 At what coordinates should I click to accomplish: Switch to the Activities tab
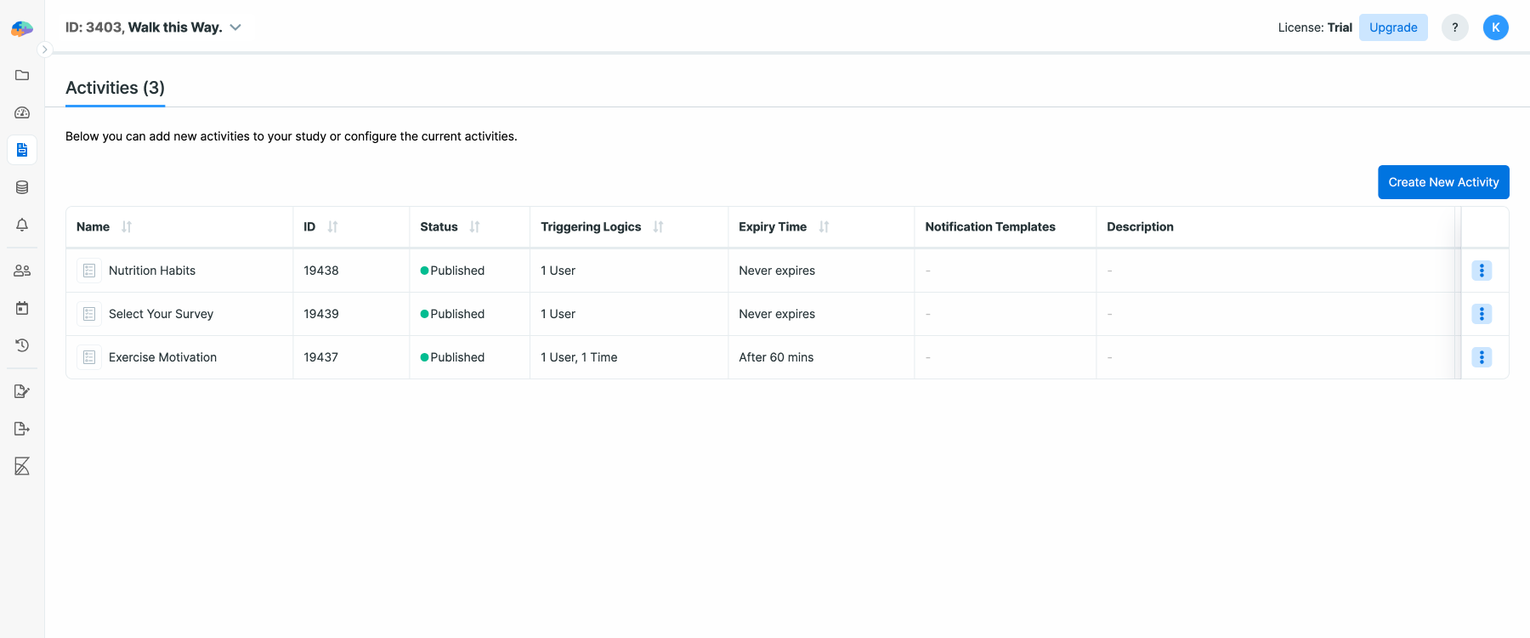tap(114, 88)
